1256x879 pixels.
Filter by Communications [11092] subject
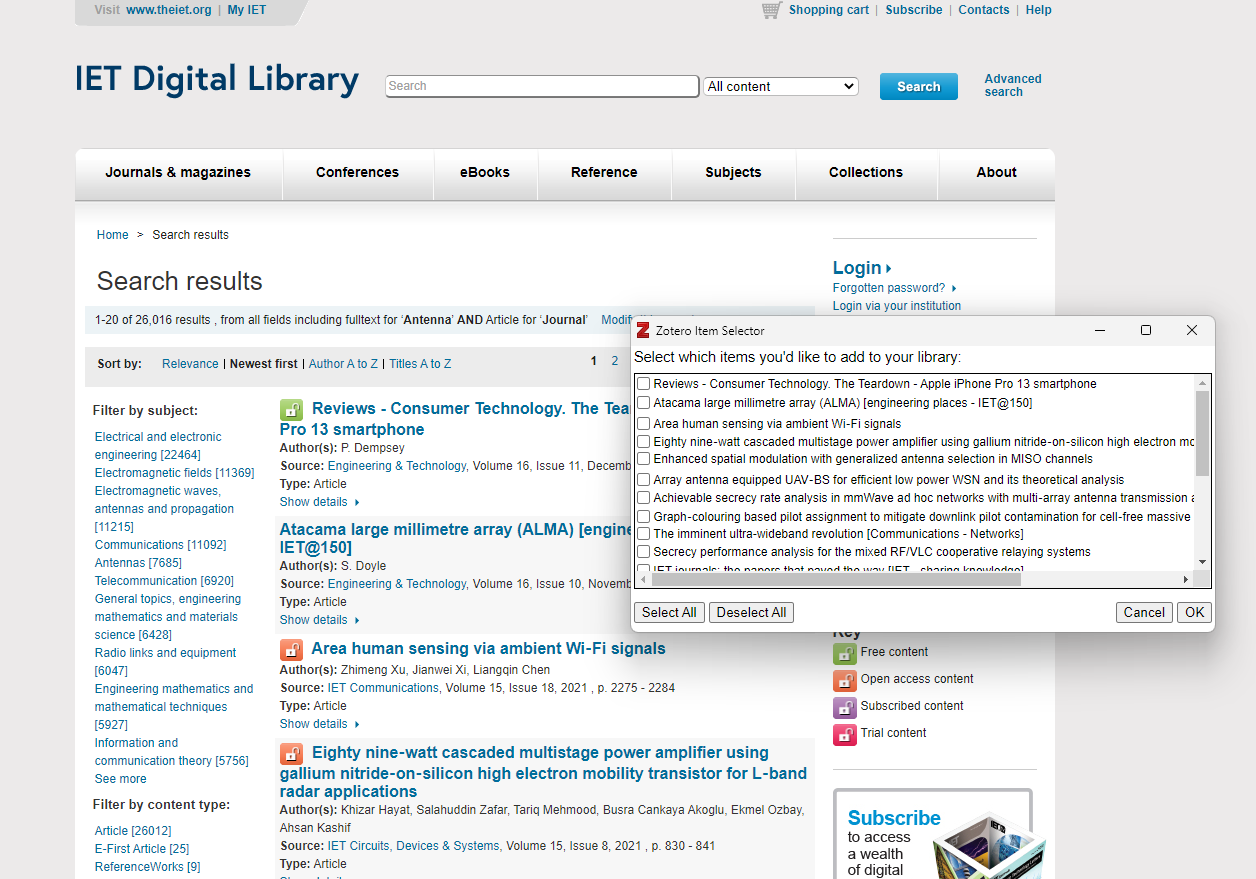tap(160, 545)
